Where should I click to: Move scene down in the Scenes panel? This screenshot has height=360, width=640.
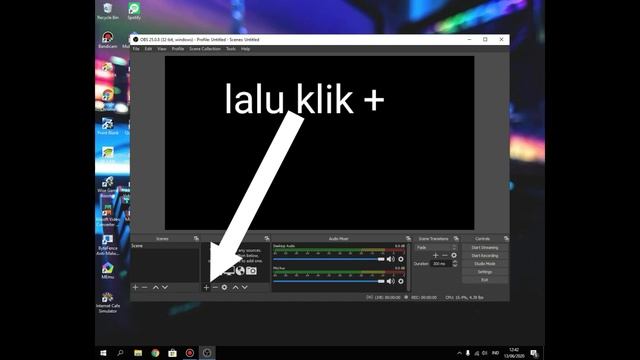coord(165,287)
